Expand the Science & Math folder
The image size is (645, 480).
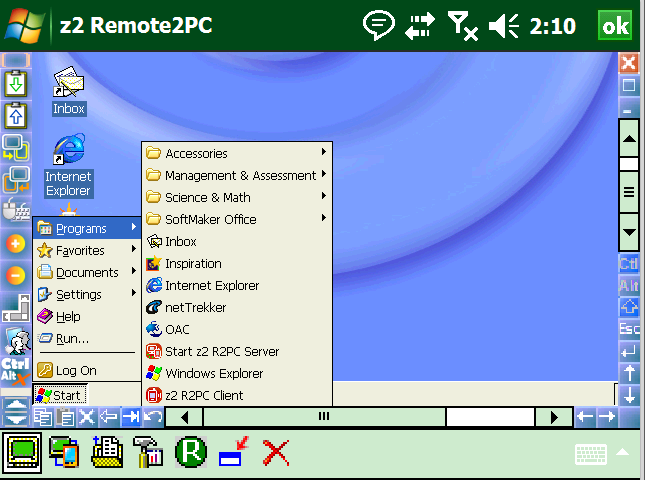click(x=237, y=197)
